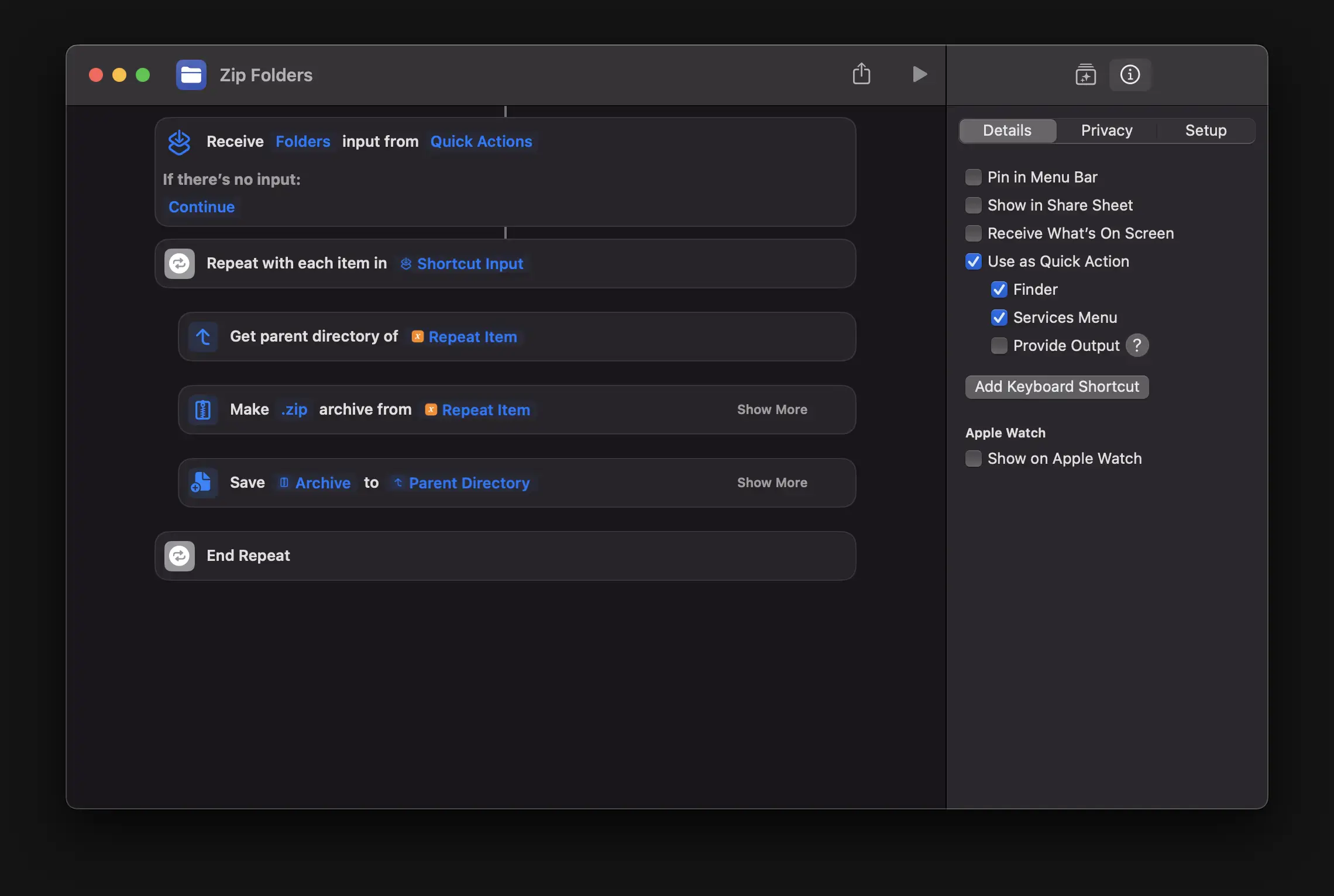Change the .zip archive format option
Viewport: 1334px width, 896px height.
pos(294,410)
